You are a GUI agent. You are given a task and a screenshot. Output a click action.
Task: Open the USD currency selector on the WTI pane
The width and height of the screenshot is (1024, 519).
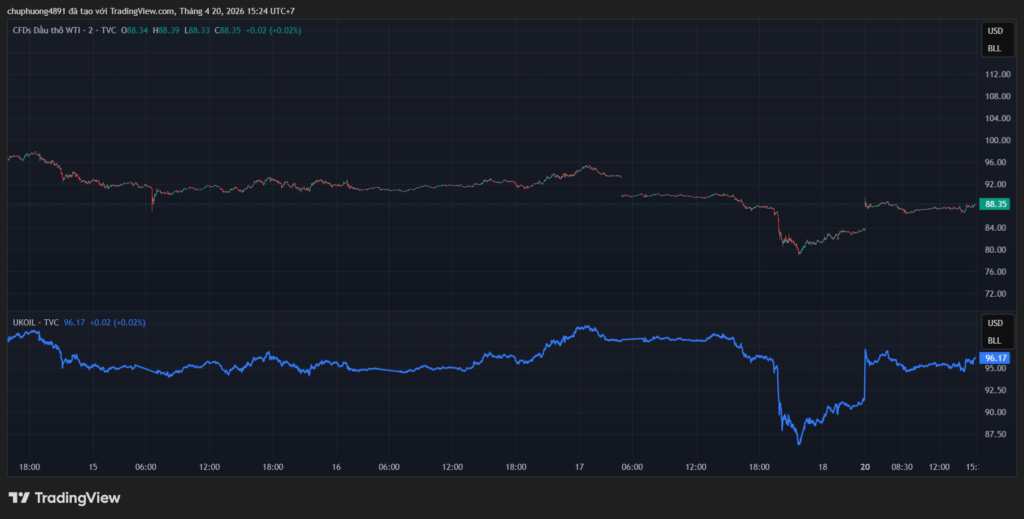click(x=994, y=31)
